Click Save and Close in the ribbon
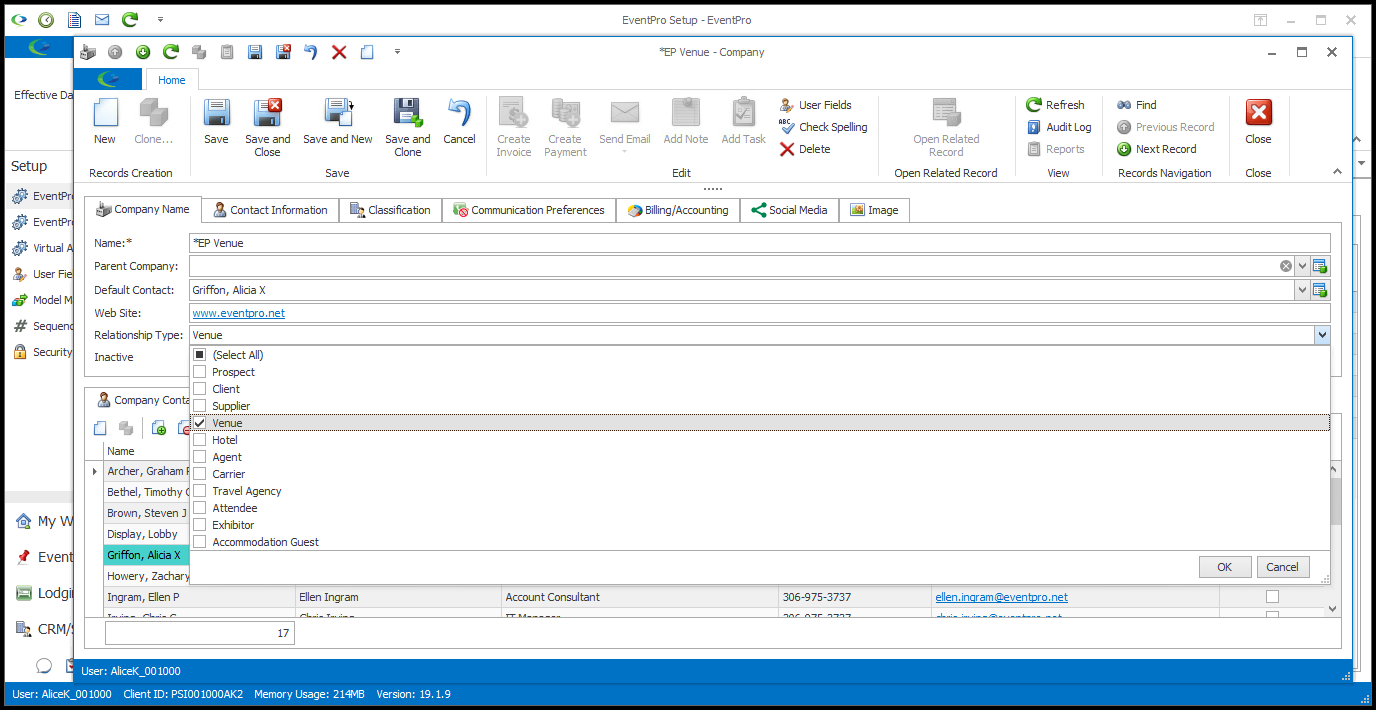Image resolution: width=1376 pixels, height=710 pixels. click(267, 128)
